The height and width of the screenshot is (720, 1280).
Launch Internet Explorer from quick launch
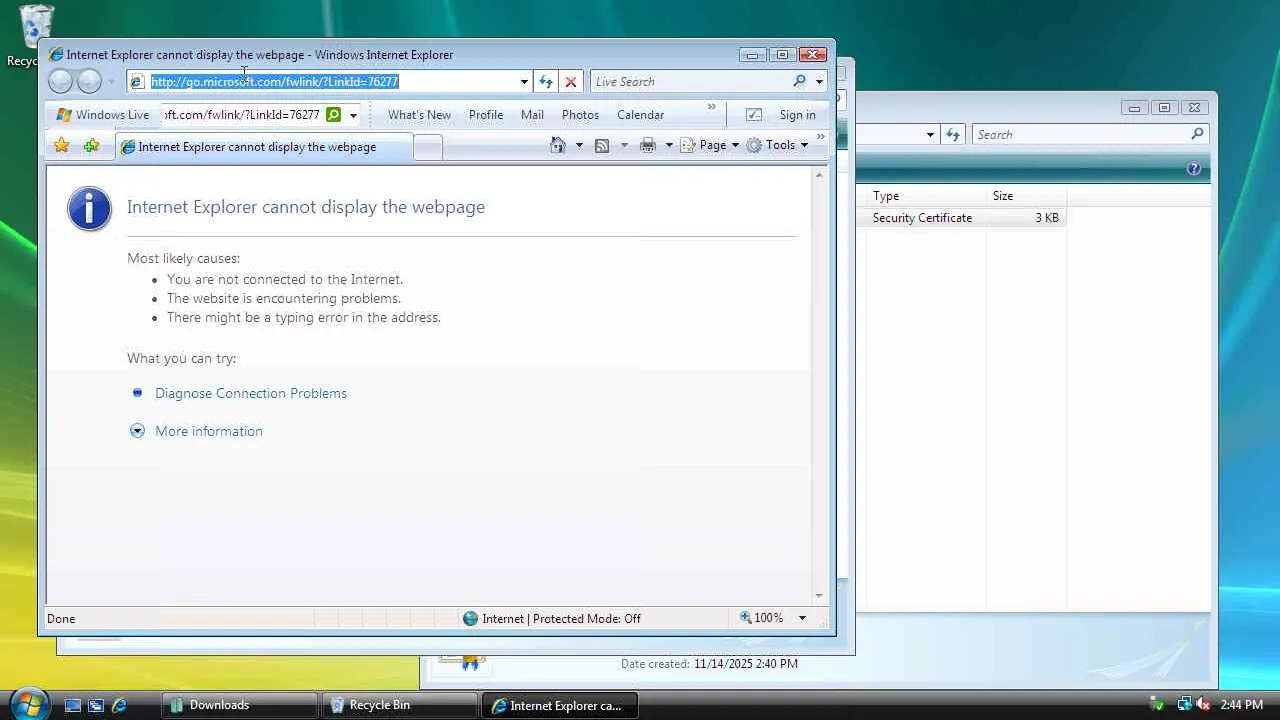coord(119,705)
